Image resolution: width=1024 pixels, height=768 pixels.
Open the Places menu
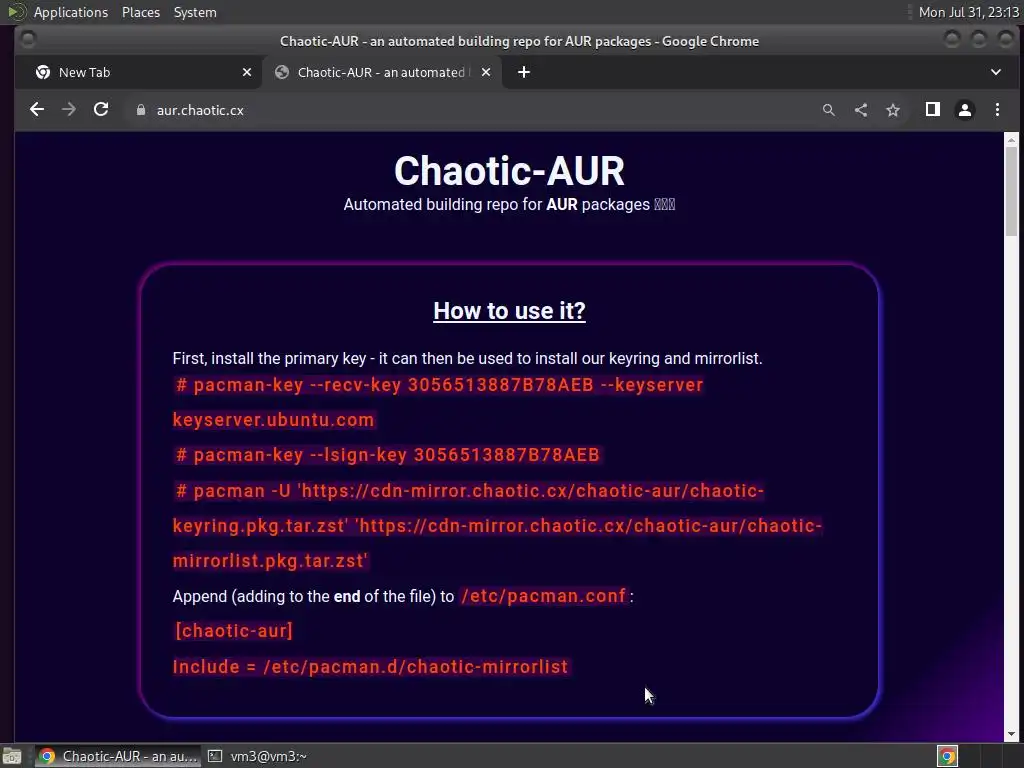pyautogui.click(x=141, y=12)
